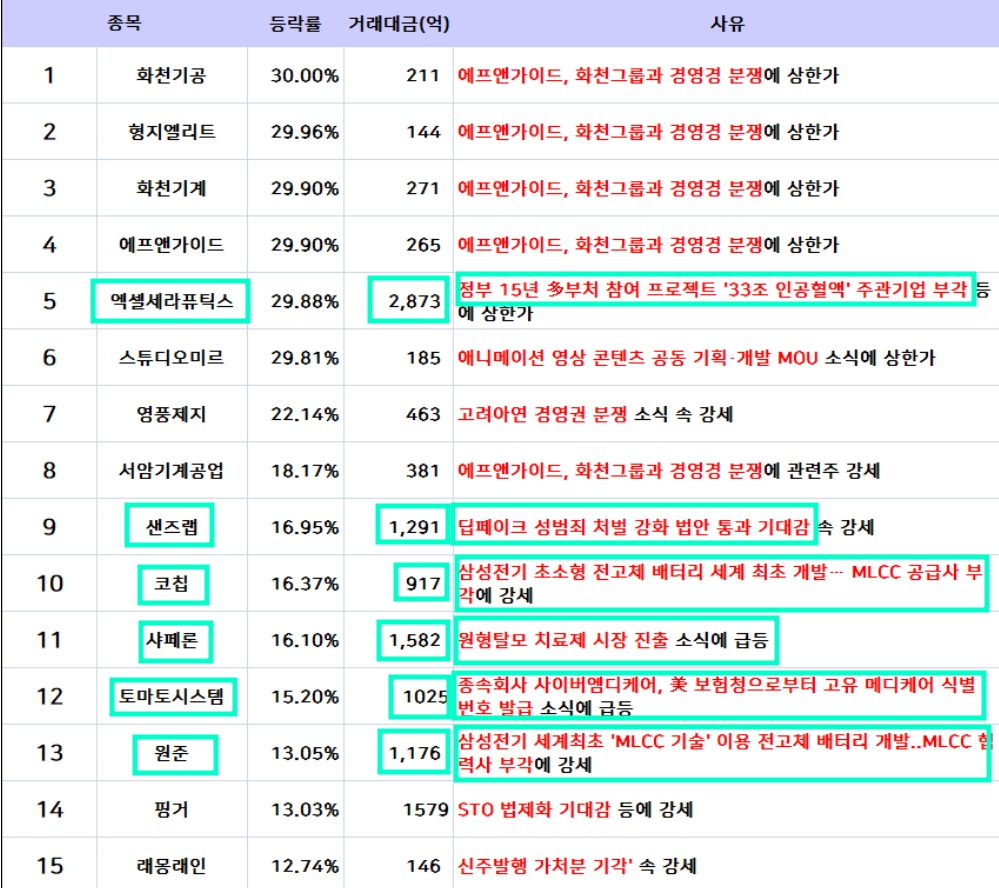Image resolution: width=999 pixels, height=888 pixels.
Task: Click the 등락률 column header
Action: [295, 24]
